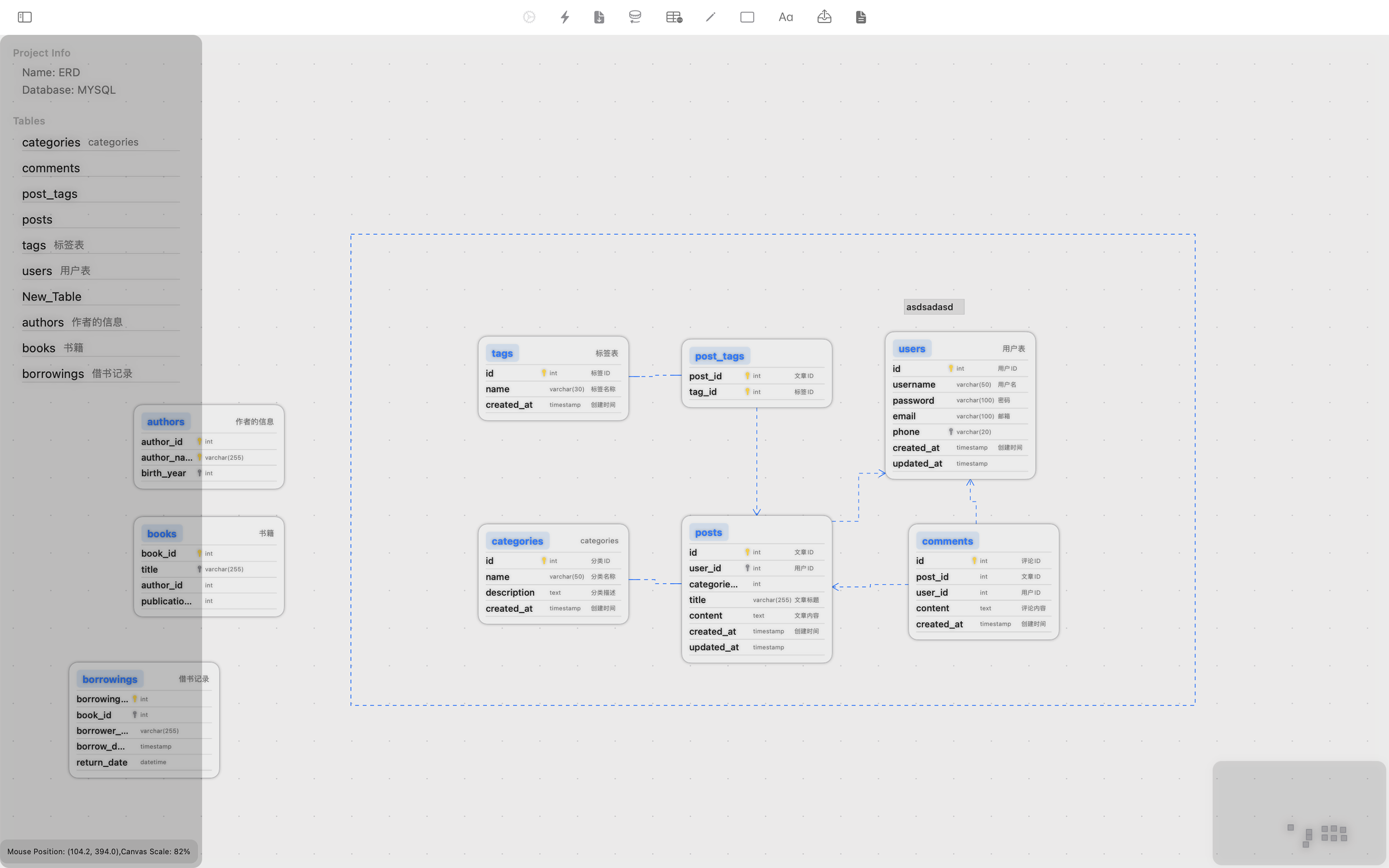Click the gear settings icon in toolbar
The width and height of the screenshot is (1389, 868).
click(x=529, y=17)
